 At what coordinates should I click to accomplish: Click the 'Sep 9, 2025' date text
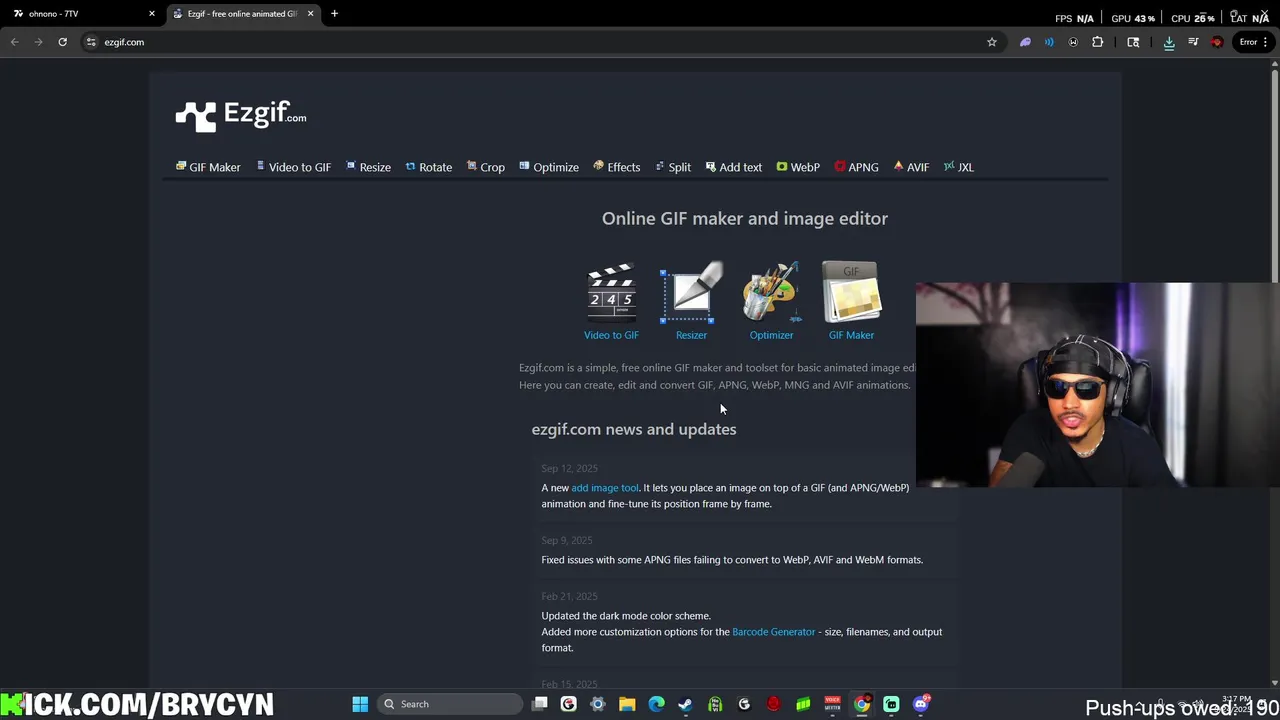(567, 540)
